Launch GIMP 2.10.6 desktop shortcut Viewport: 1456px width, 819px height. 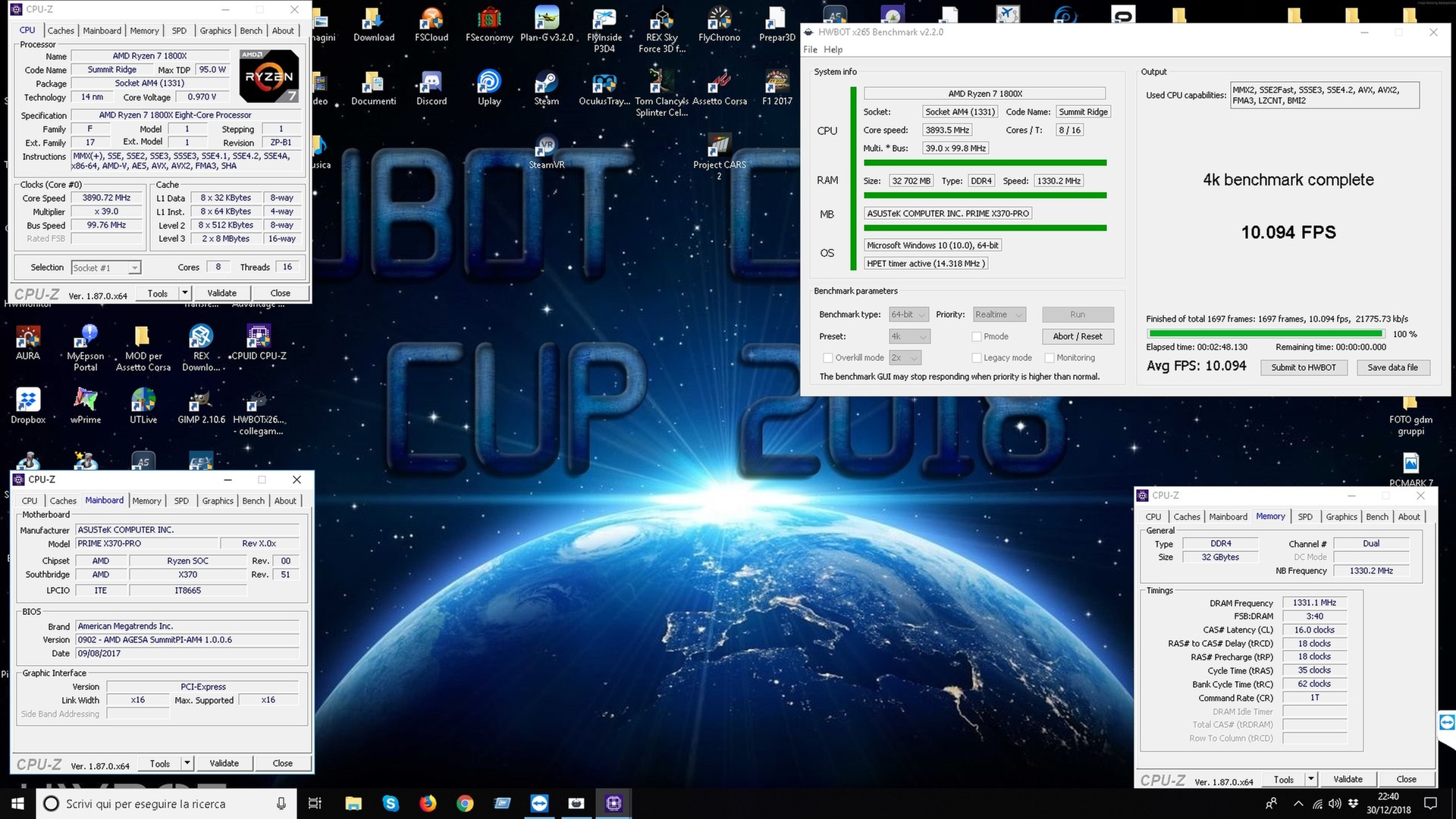point(201,406)
